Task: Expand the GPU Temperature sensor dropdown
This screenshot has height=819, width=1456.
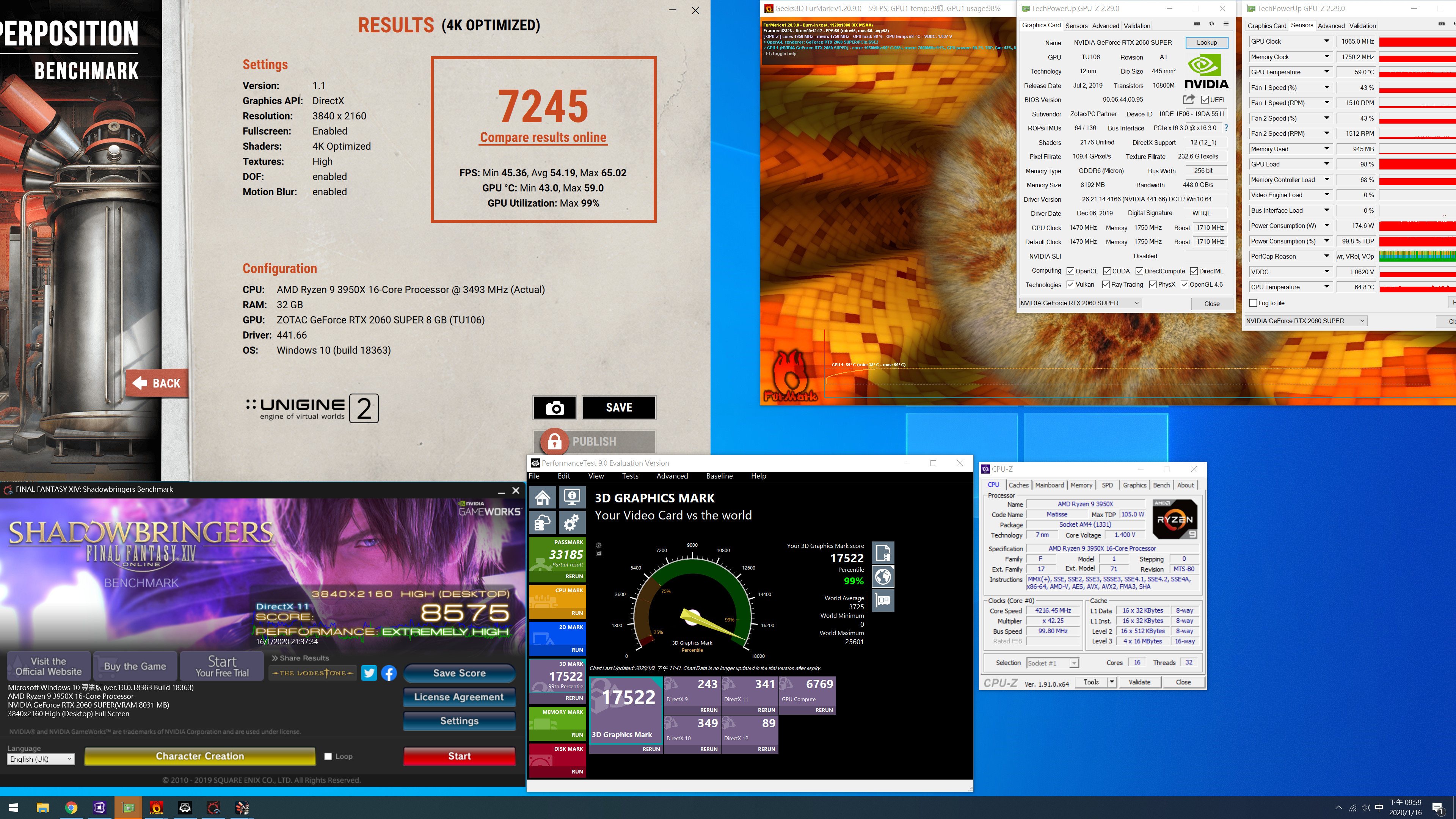Action: coord(1327,72)
